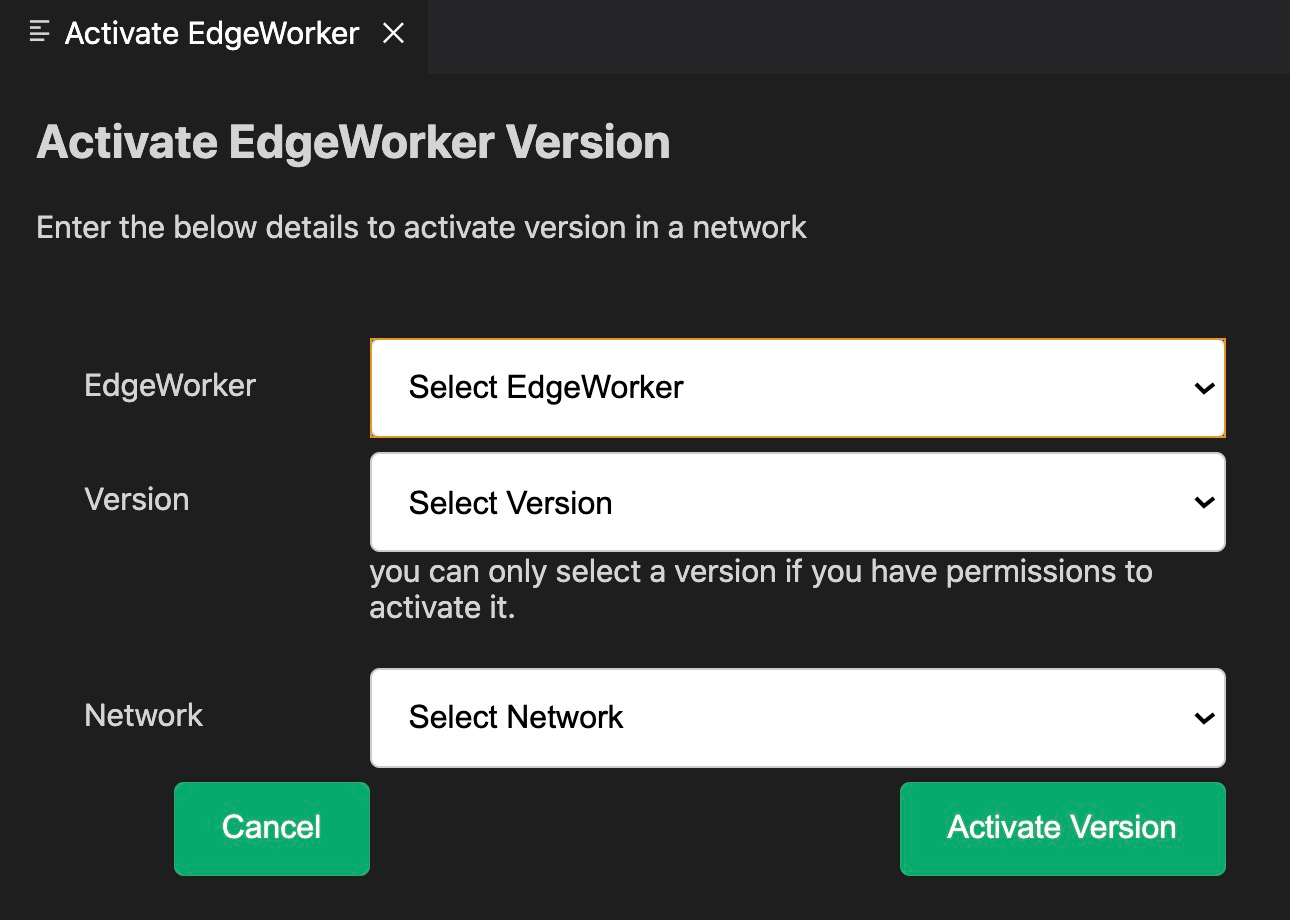Click the Activate Version button
This screenshot has height=920, width=1290.
(1062, 828)
